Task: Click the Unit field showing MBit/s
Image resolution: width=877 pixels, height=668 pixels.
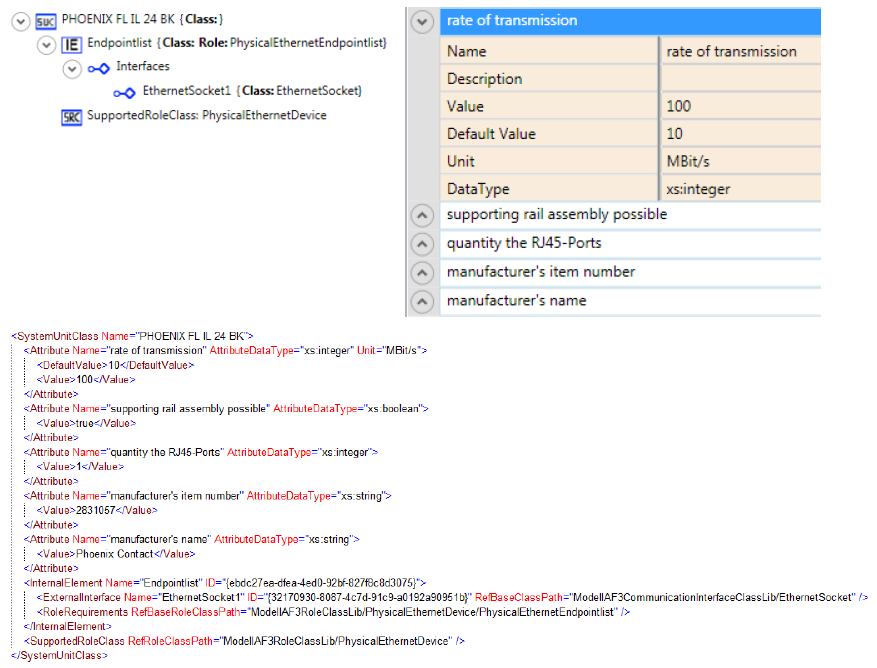Action: 740,161
